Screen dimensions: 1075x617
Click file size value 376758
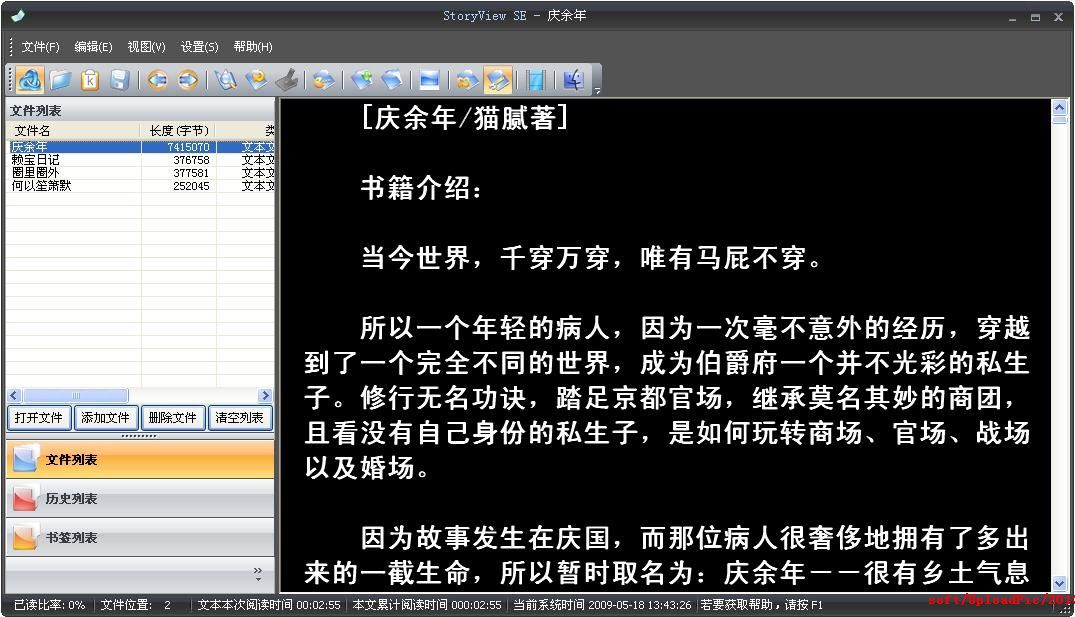tap(191, 160)
